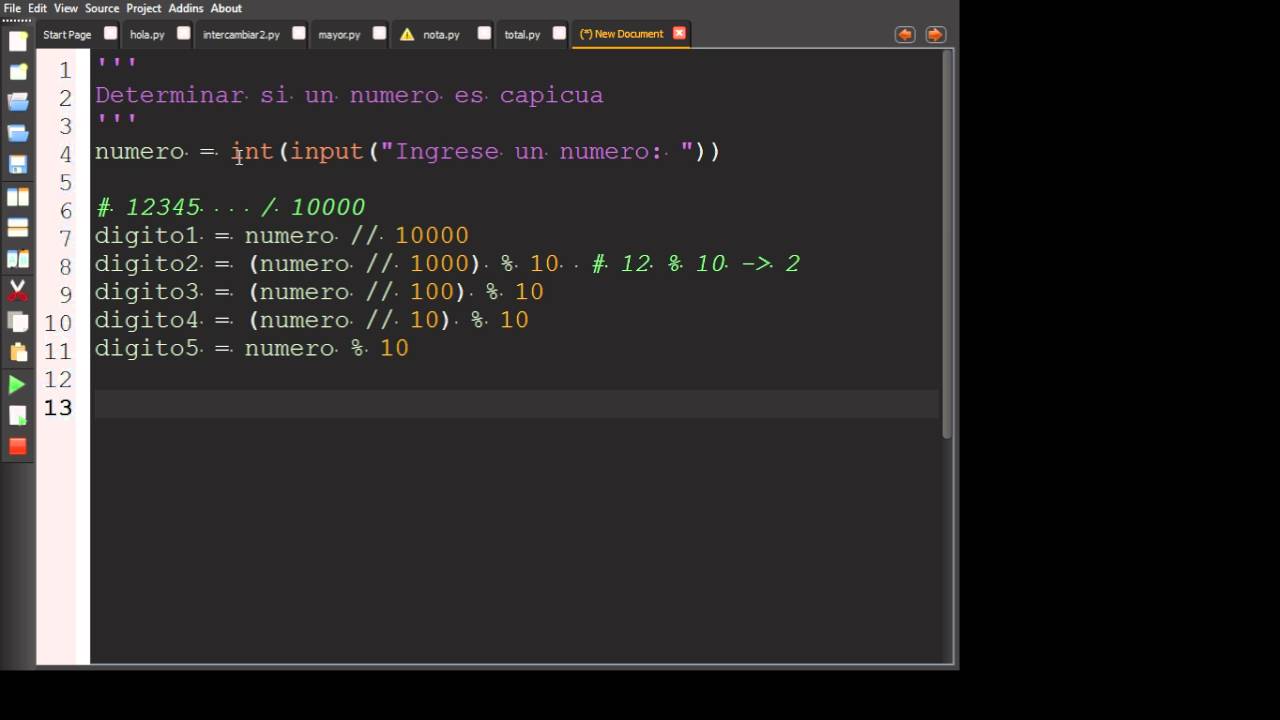The image size is (1280, 720).
Task: Close the hola.py tab
Action: [x=183, y=33]
